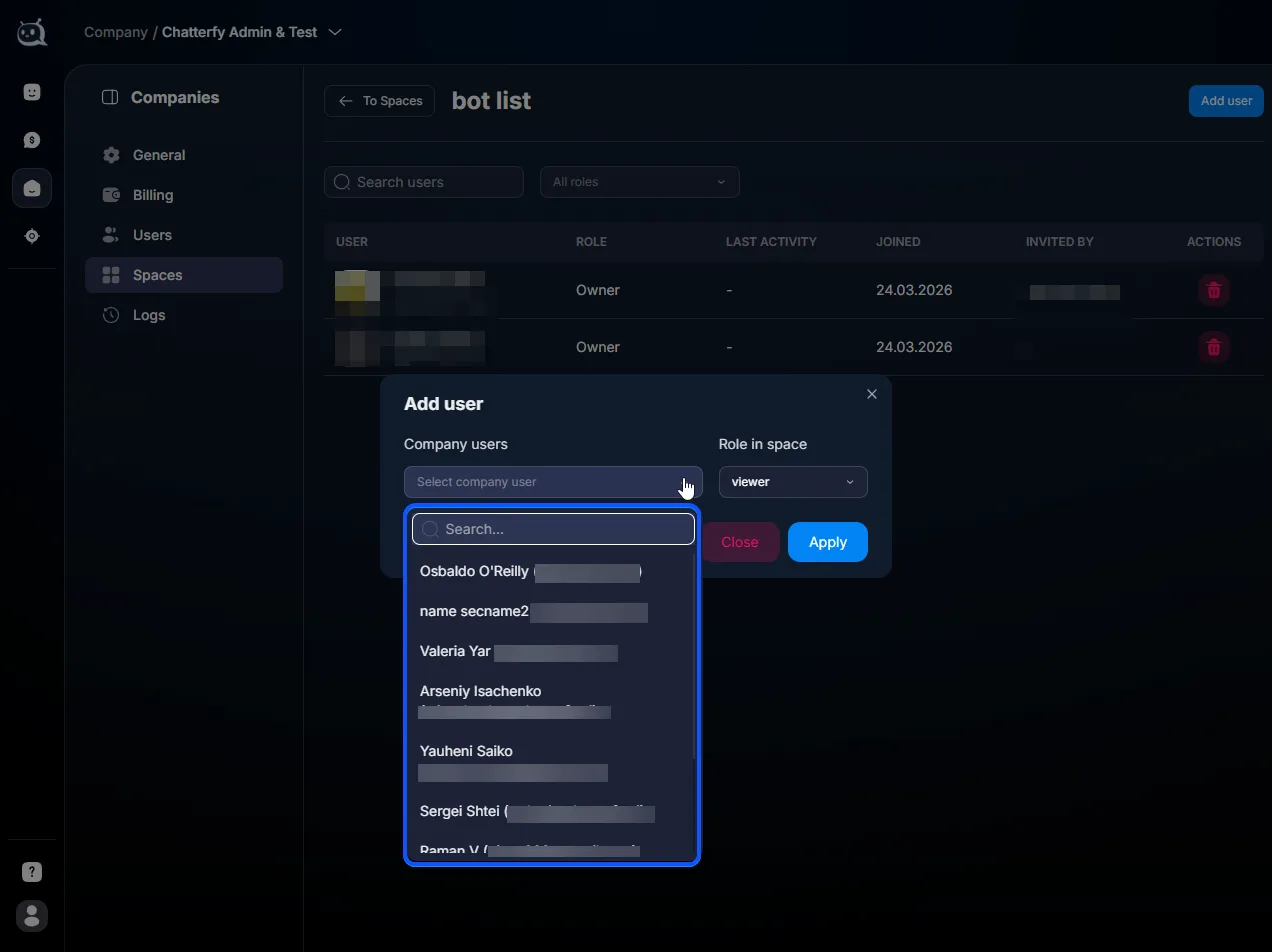
Task: Click the INVITED BY column header
Action: coord(1059,242)
